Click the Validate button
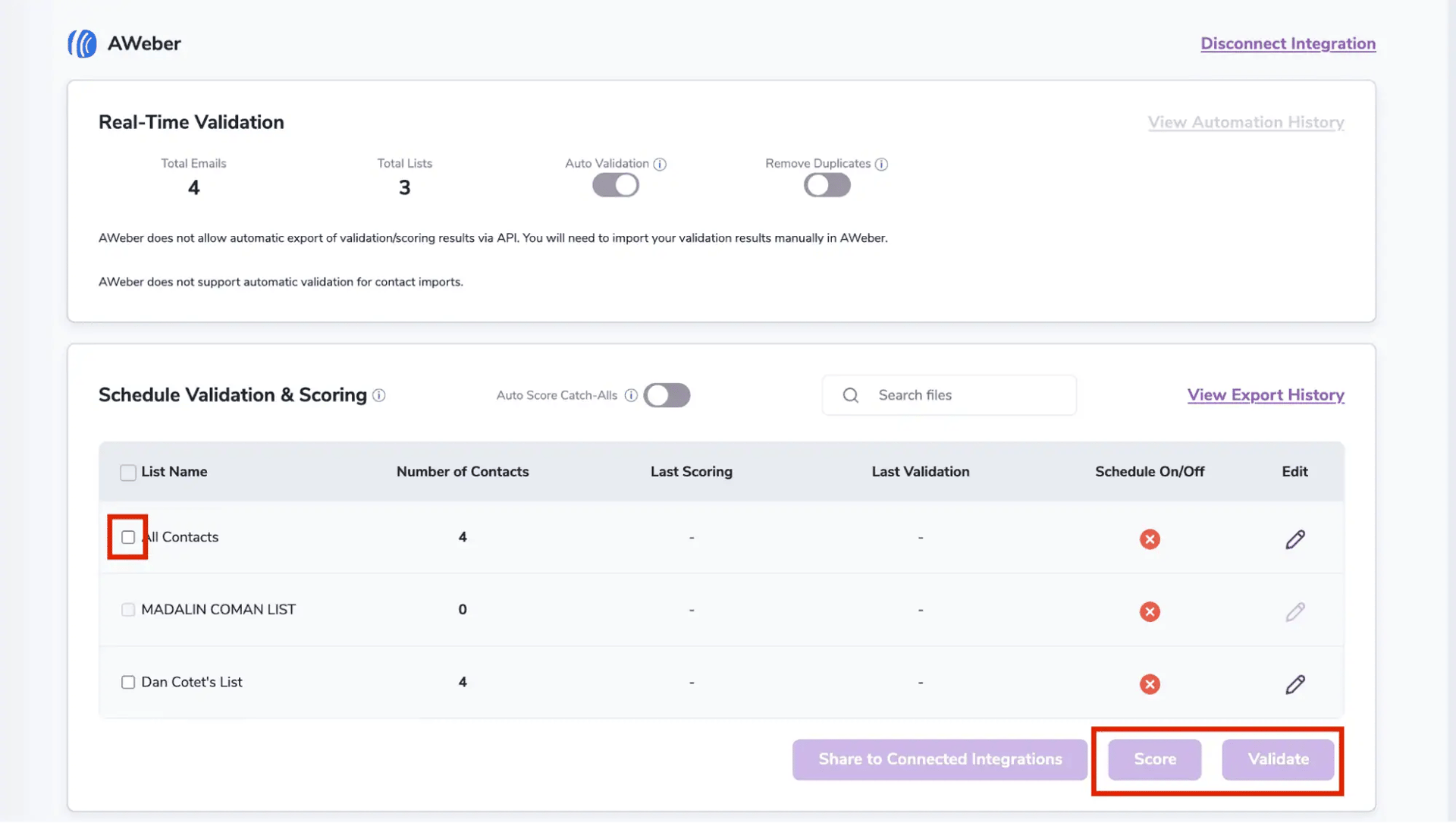Viewport: 1456px width, 823px height. point(1278,759)
